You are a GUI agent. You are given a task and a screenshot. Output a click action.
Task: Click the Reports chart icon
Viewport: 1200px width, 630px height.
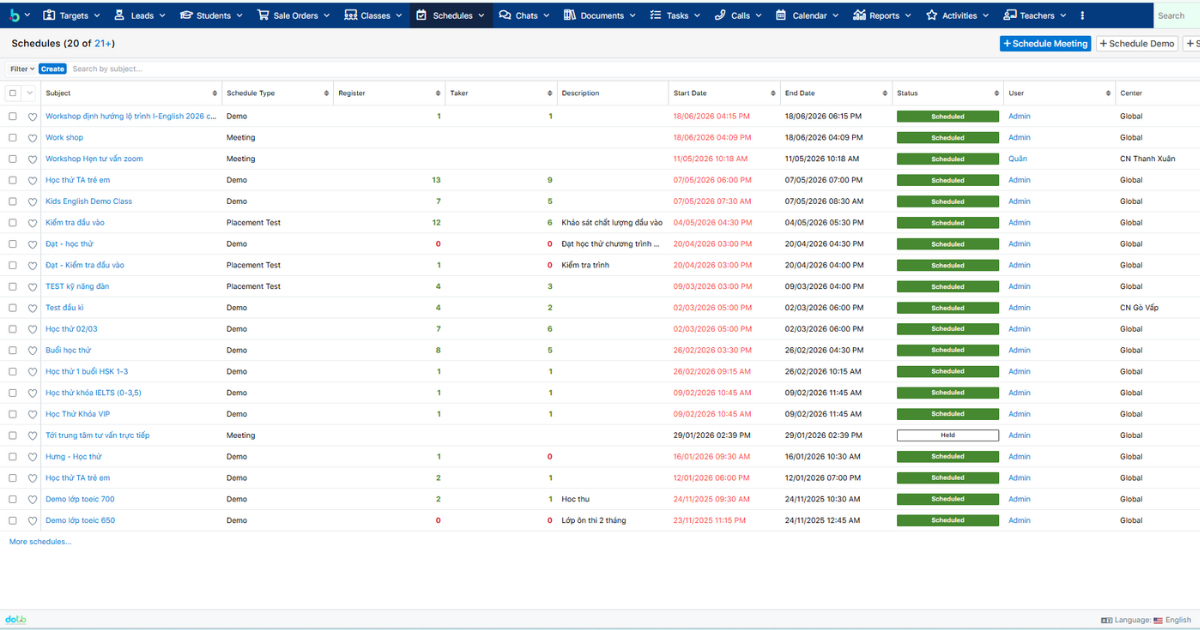coord(860,15)
